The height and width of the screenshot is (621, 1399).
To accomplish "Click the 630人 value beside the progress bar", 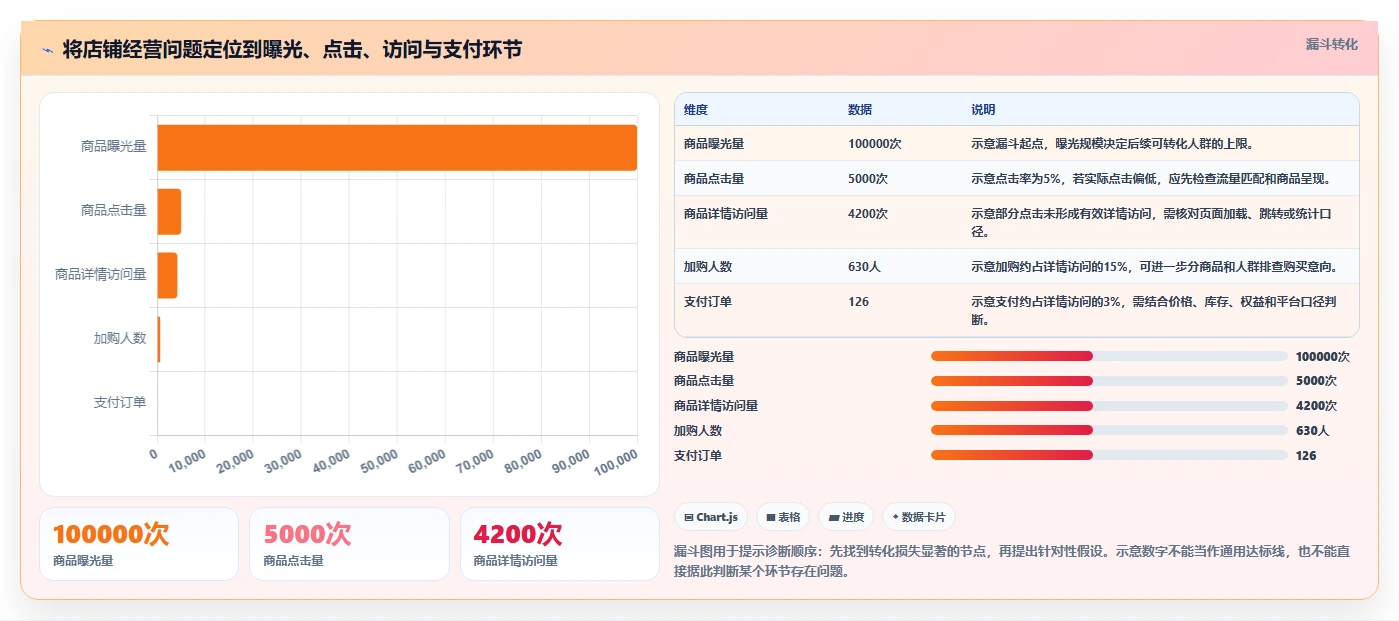I will (1312, 430).
